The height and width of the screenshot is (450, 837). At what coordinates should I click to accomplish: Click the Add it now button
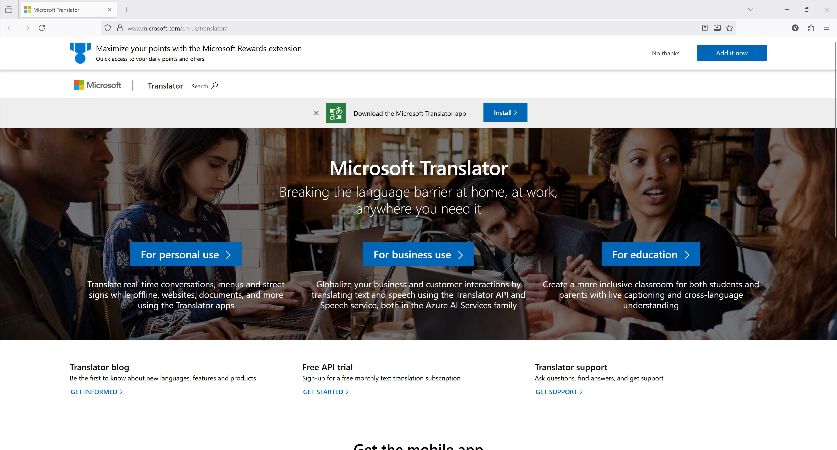pos(732,53)
